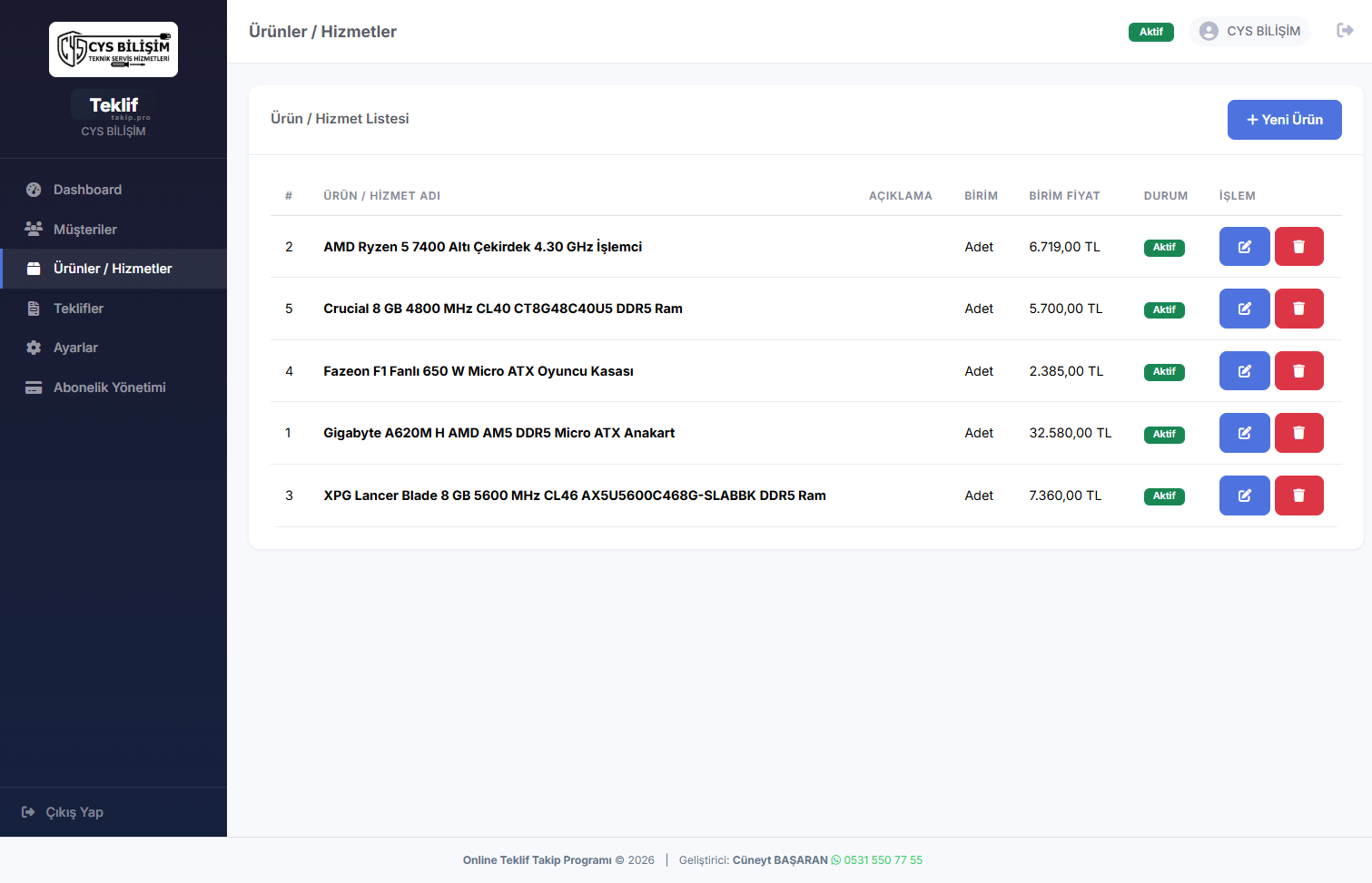Click Çıkış Yap at sidebar bottom
Screen dimensions: 1372x883
click(63, 812)
